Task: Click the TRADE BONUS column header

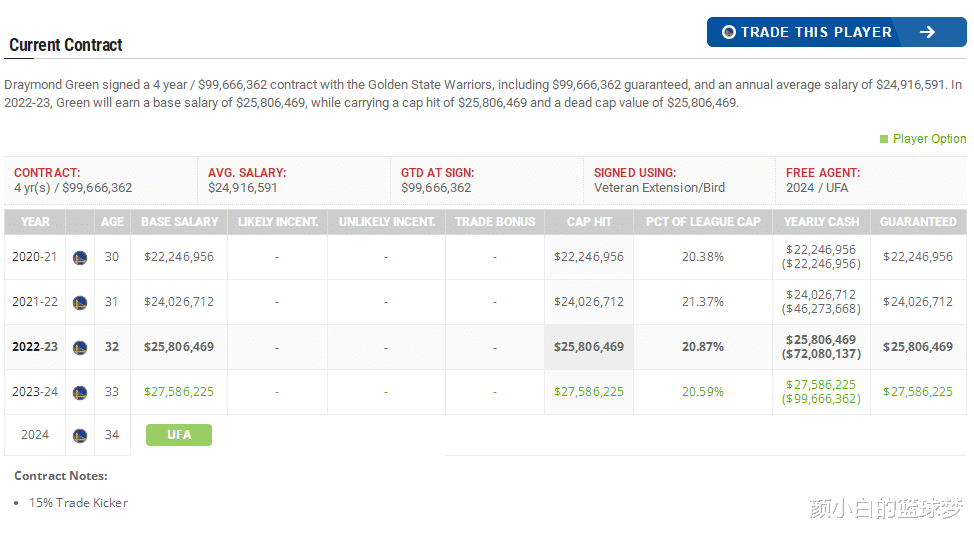Action: (x=495, y=222)
